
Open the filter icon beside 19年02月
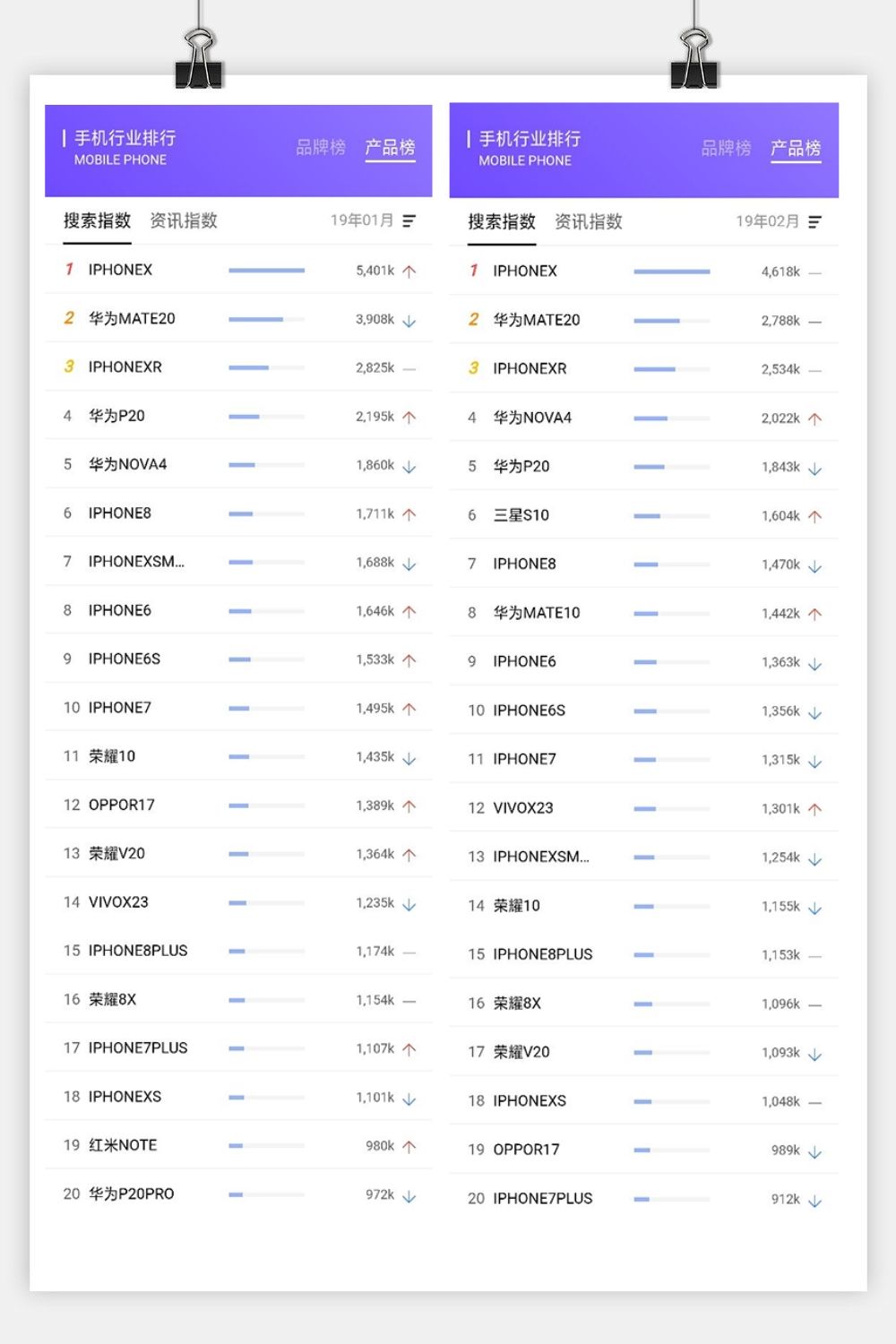814,222
